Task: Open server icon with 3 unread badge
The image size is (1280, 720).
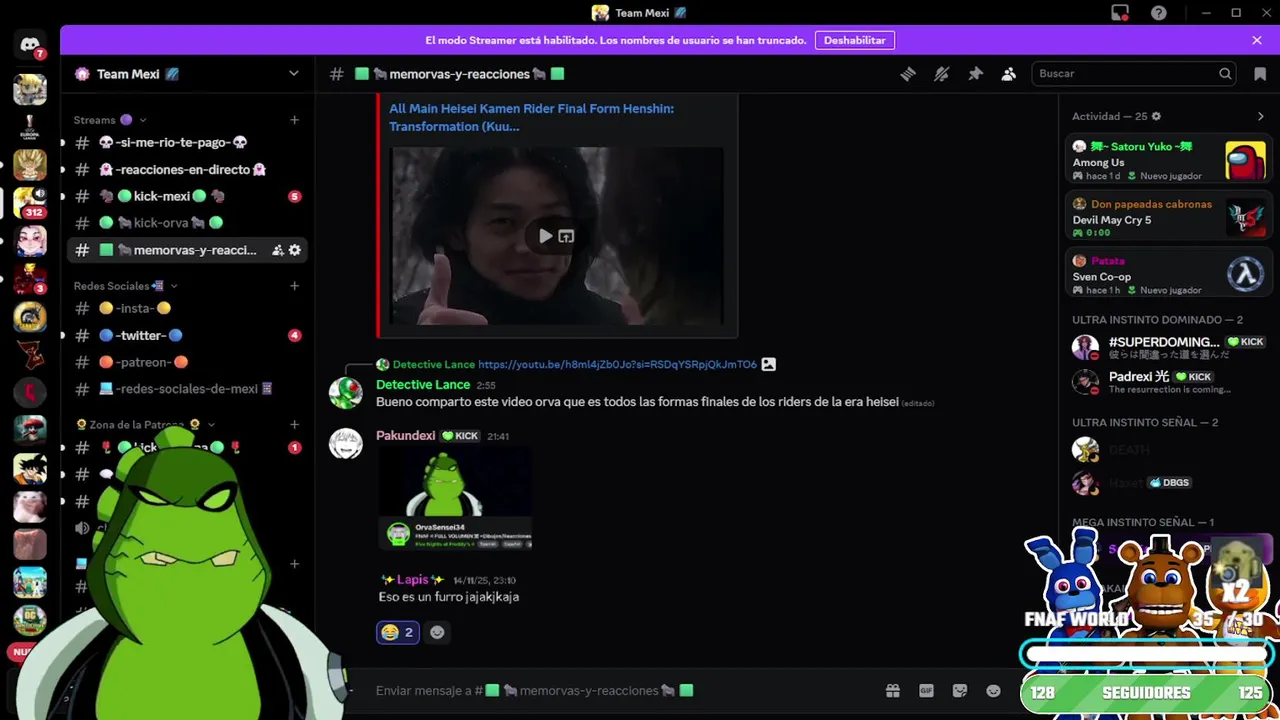Action: click(30, 279)
